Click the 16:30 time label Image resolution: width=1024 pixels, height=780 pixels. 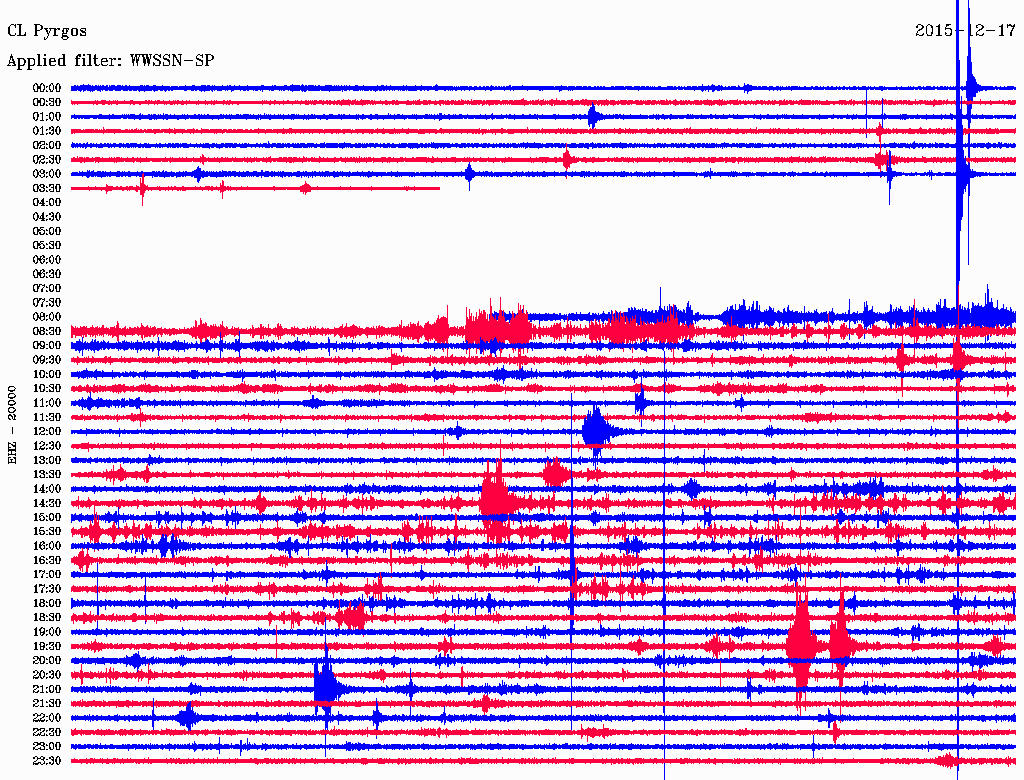pyautogui.click(x=47, y=561)
